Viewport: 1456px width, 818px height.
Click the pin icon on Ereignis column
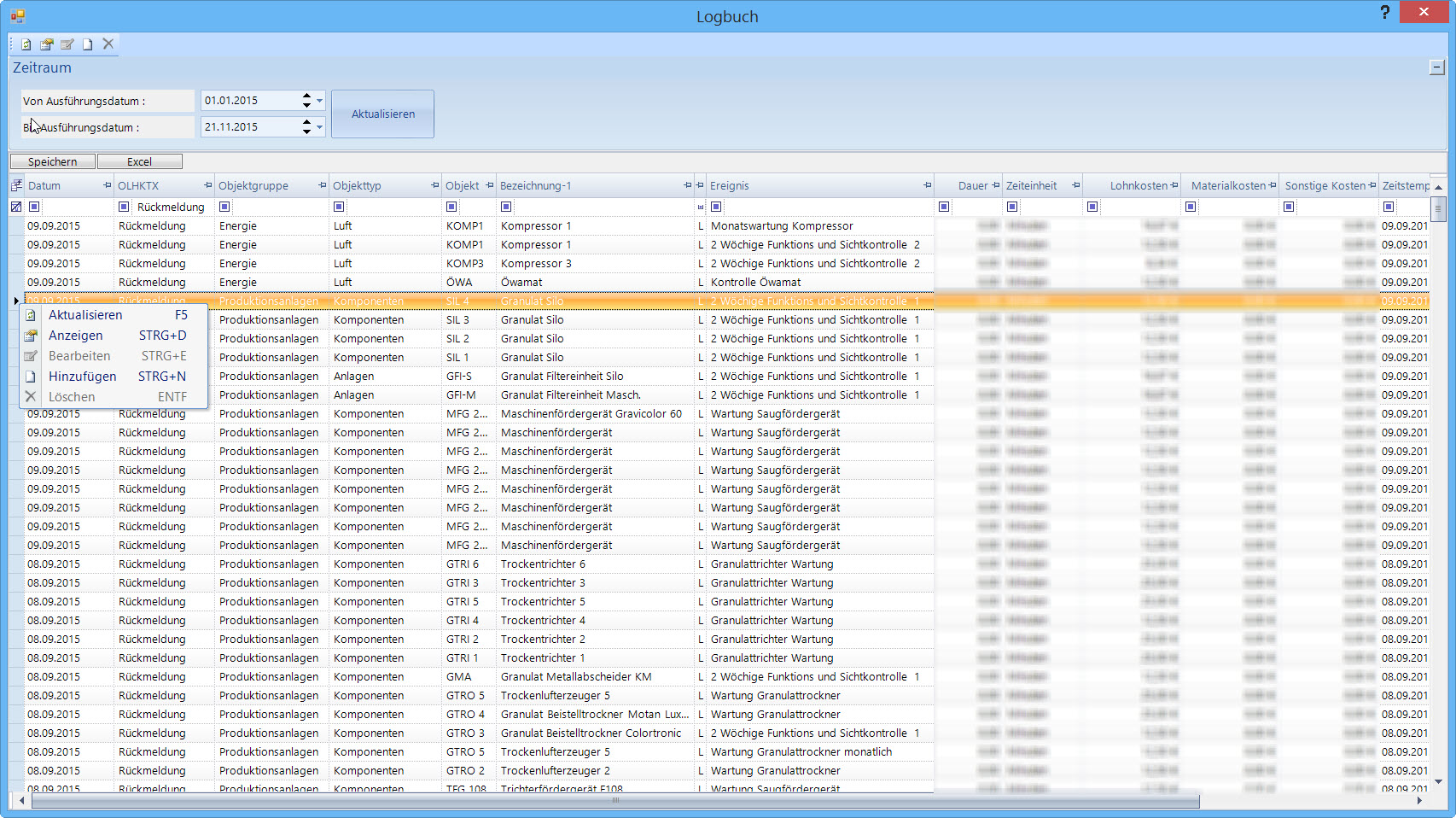pyautogui.click(x=927, y=185)
